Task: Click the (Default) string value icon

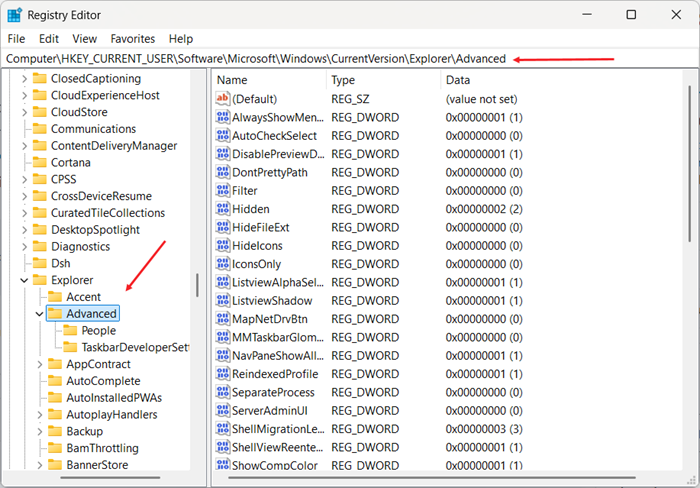Action: click(x=222, y=99)
